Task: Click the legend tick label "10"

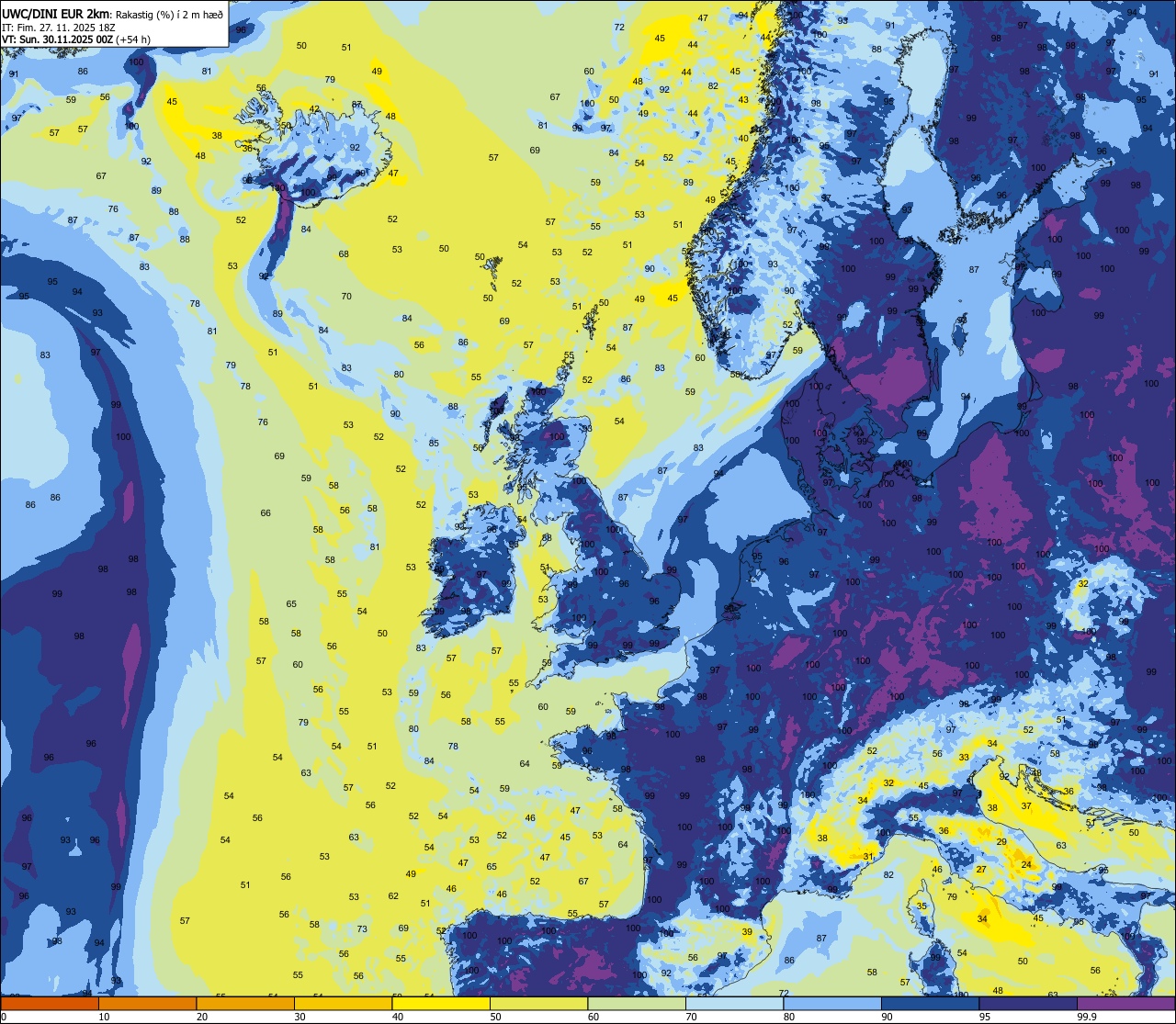Action: click(x=104, y=1017)
